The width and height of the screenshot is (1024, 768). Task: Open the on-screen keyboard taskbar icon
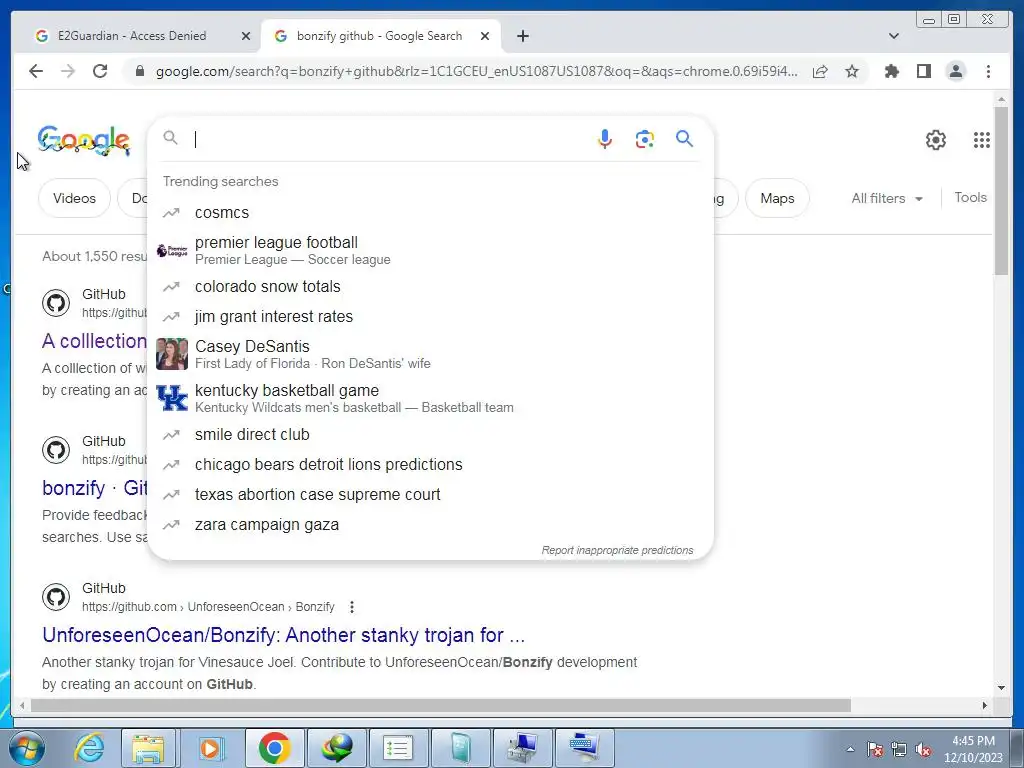(584, 748)
